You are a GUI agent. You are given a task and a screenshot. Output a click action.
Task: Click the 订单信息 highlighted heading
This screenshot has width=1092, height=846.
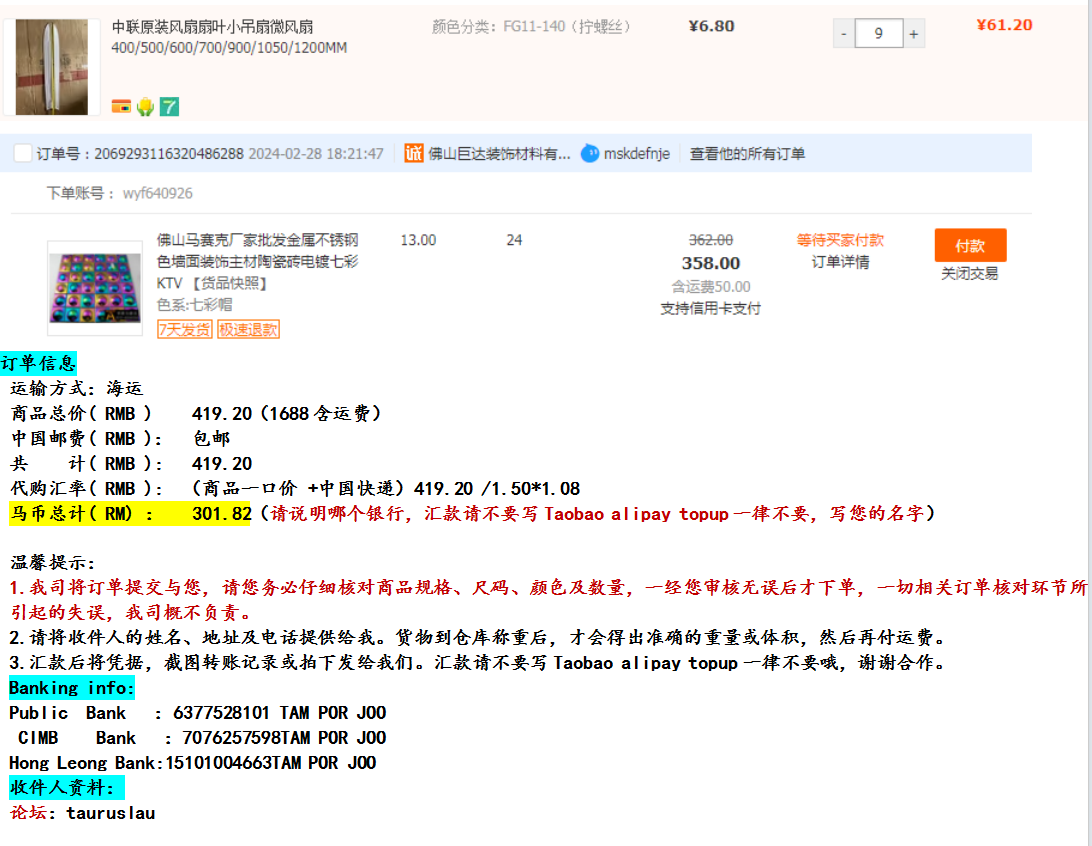point(38,363)
